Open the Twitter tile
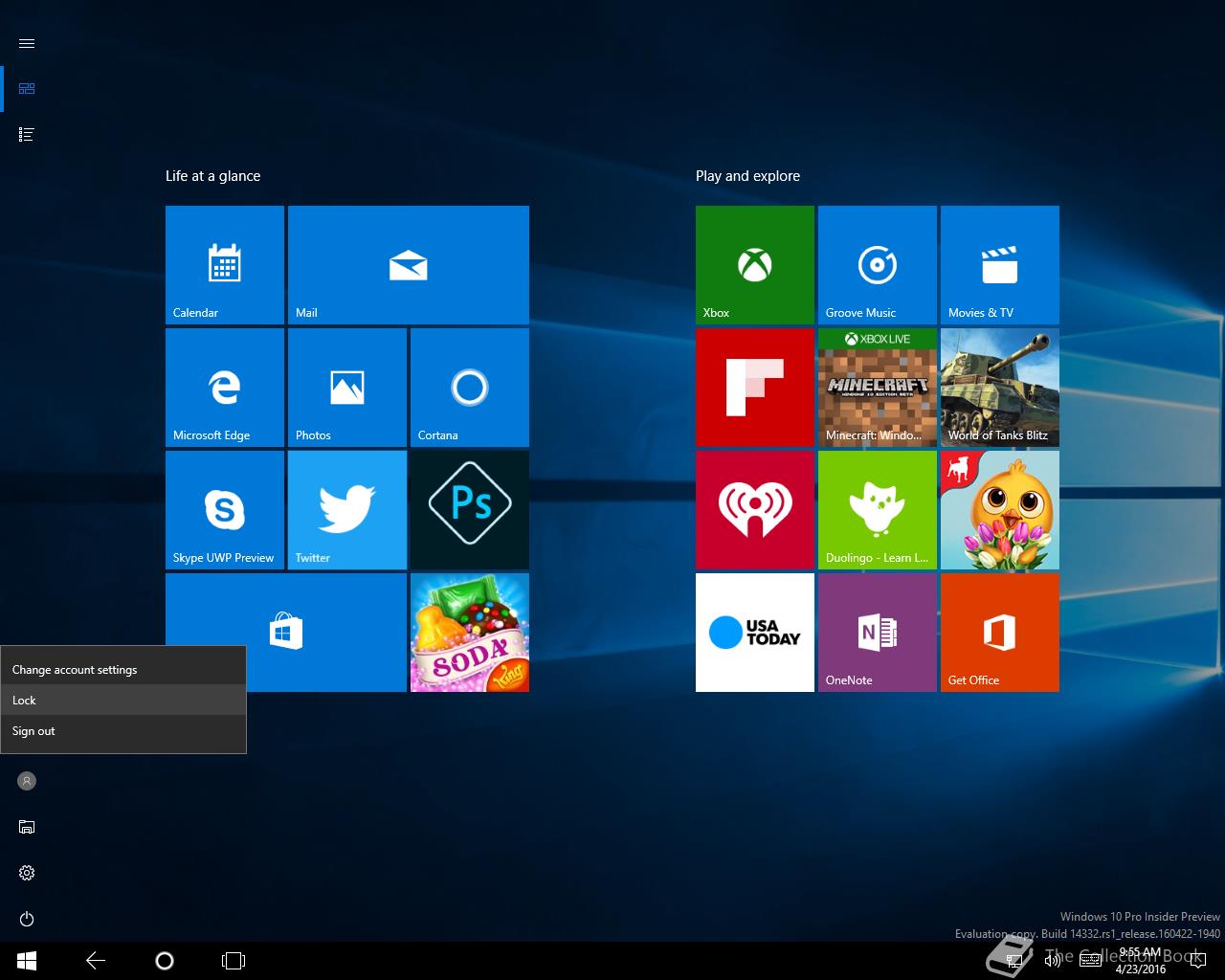The width and height of the screenshot is (1225, 980). coord(347,510)
